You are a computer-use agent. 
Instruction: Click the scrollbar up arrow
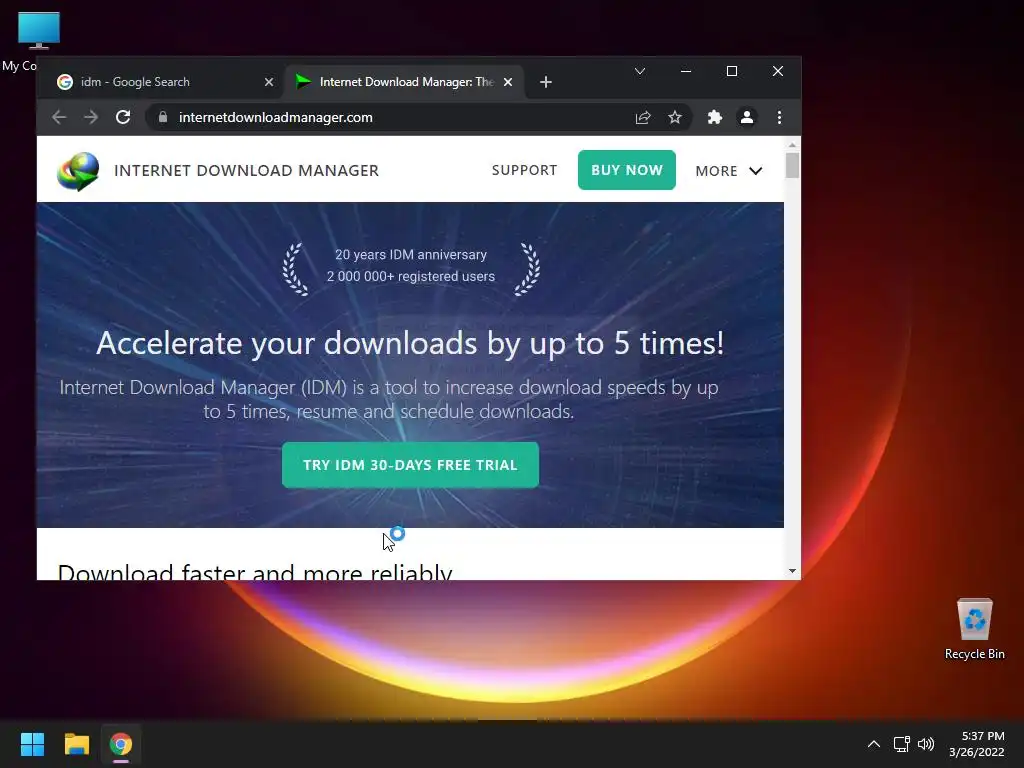[x=792, y=144]
